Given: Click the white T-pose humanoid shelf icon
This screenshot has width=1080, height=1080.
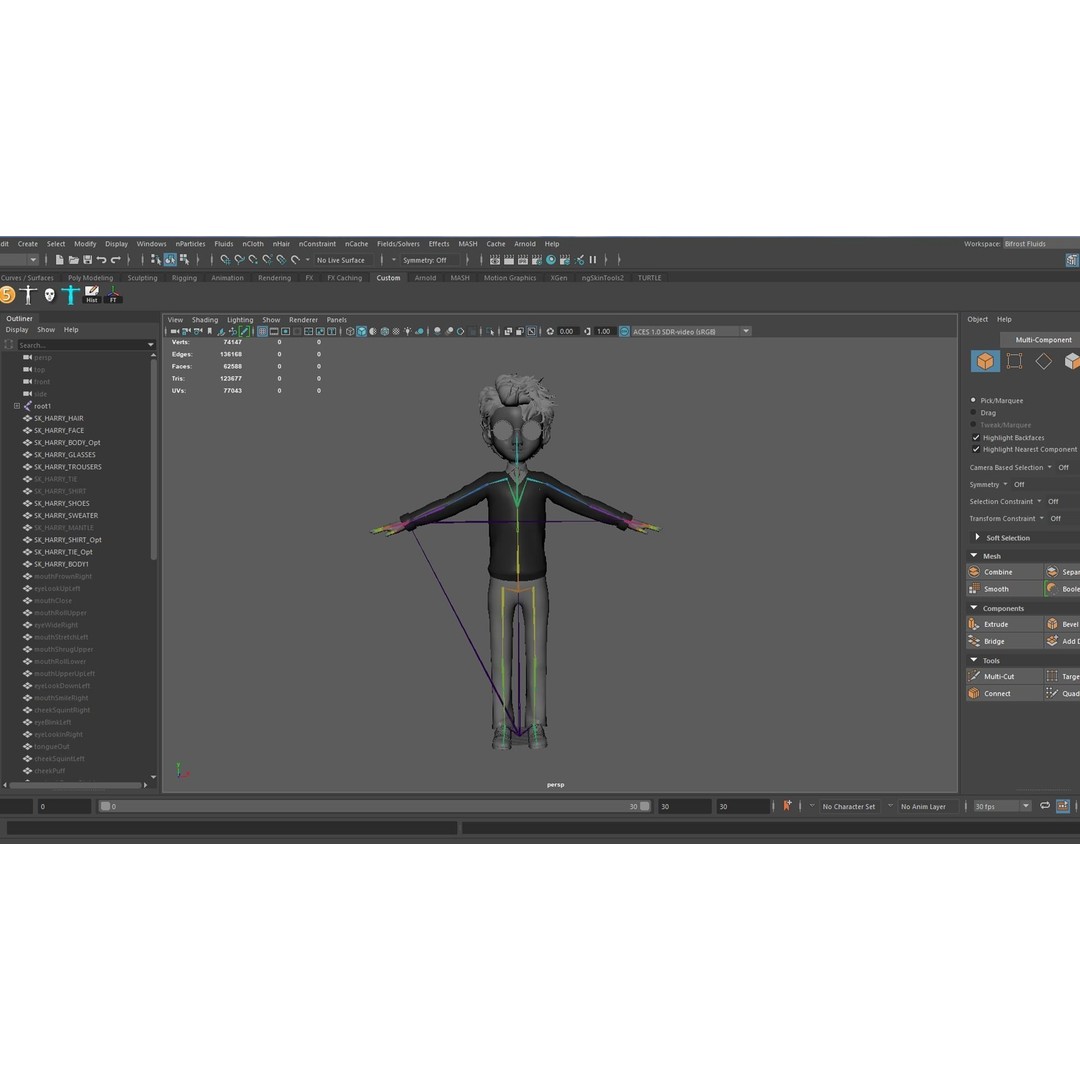Looking at the screenshot, I should pos(28,295).
